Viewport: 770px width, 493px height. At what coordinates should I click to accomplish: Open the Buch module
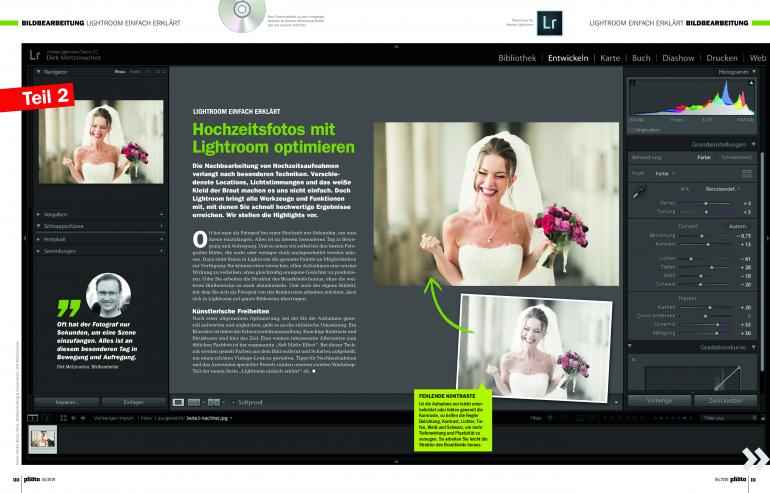(641, 58)
